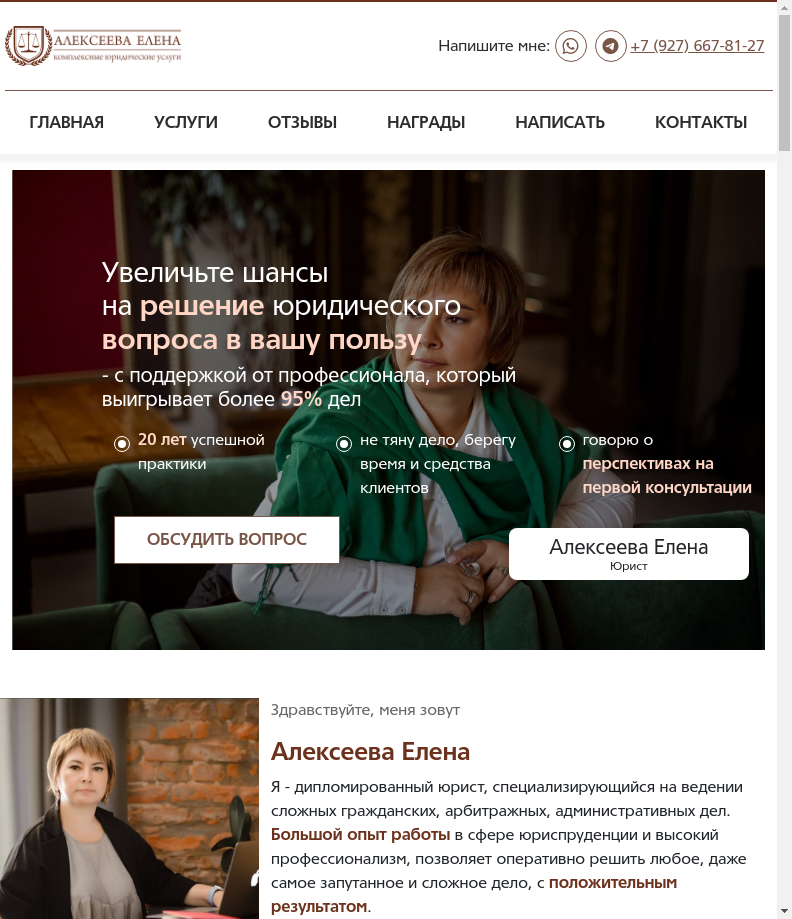This screenshot has height=919, width=792.
Task: Open the УСЛУГИ menu item
Action: tap(186, 122)
